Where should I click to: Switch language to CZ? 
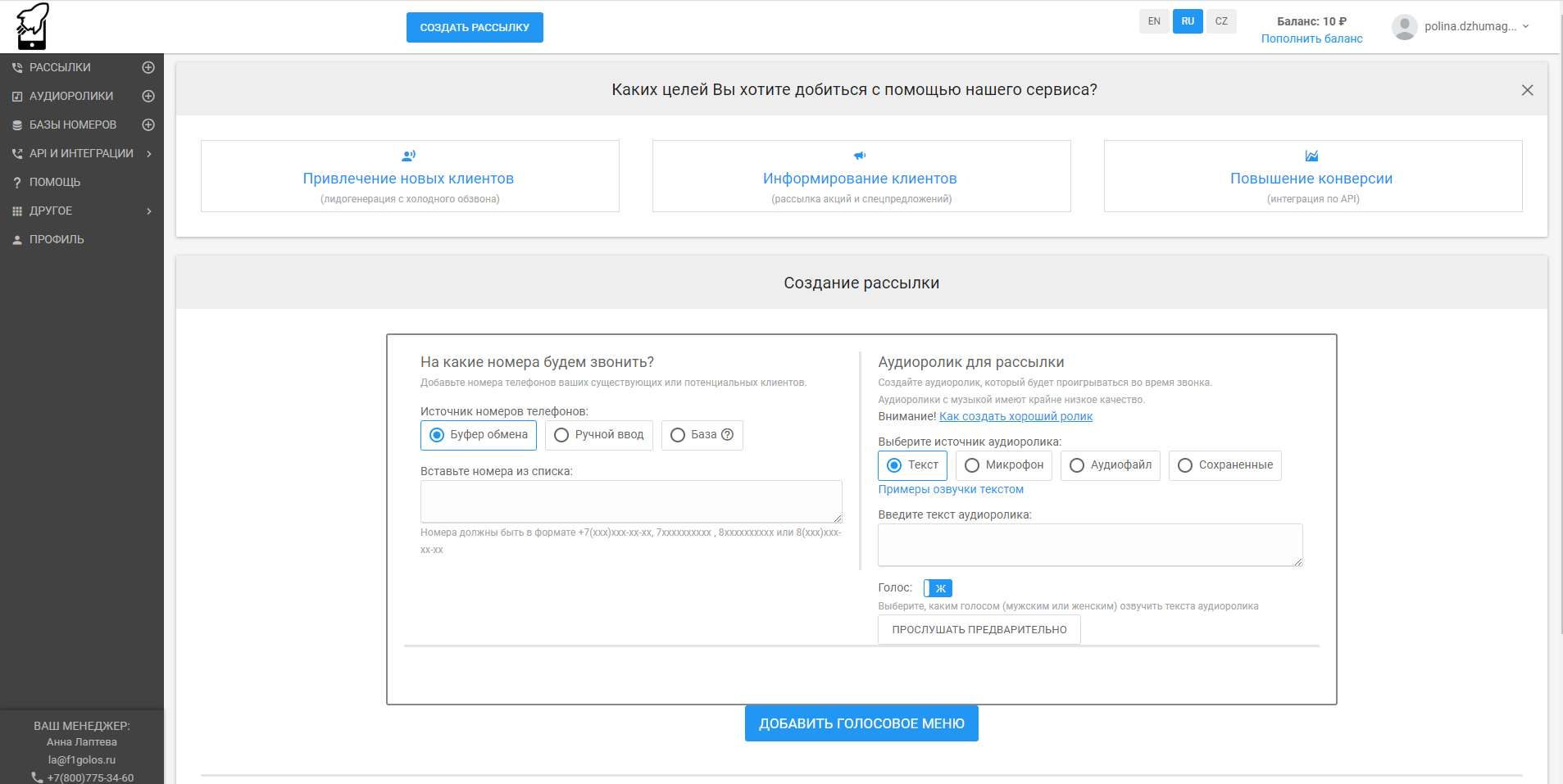point(1221,21)
